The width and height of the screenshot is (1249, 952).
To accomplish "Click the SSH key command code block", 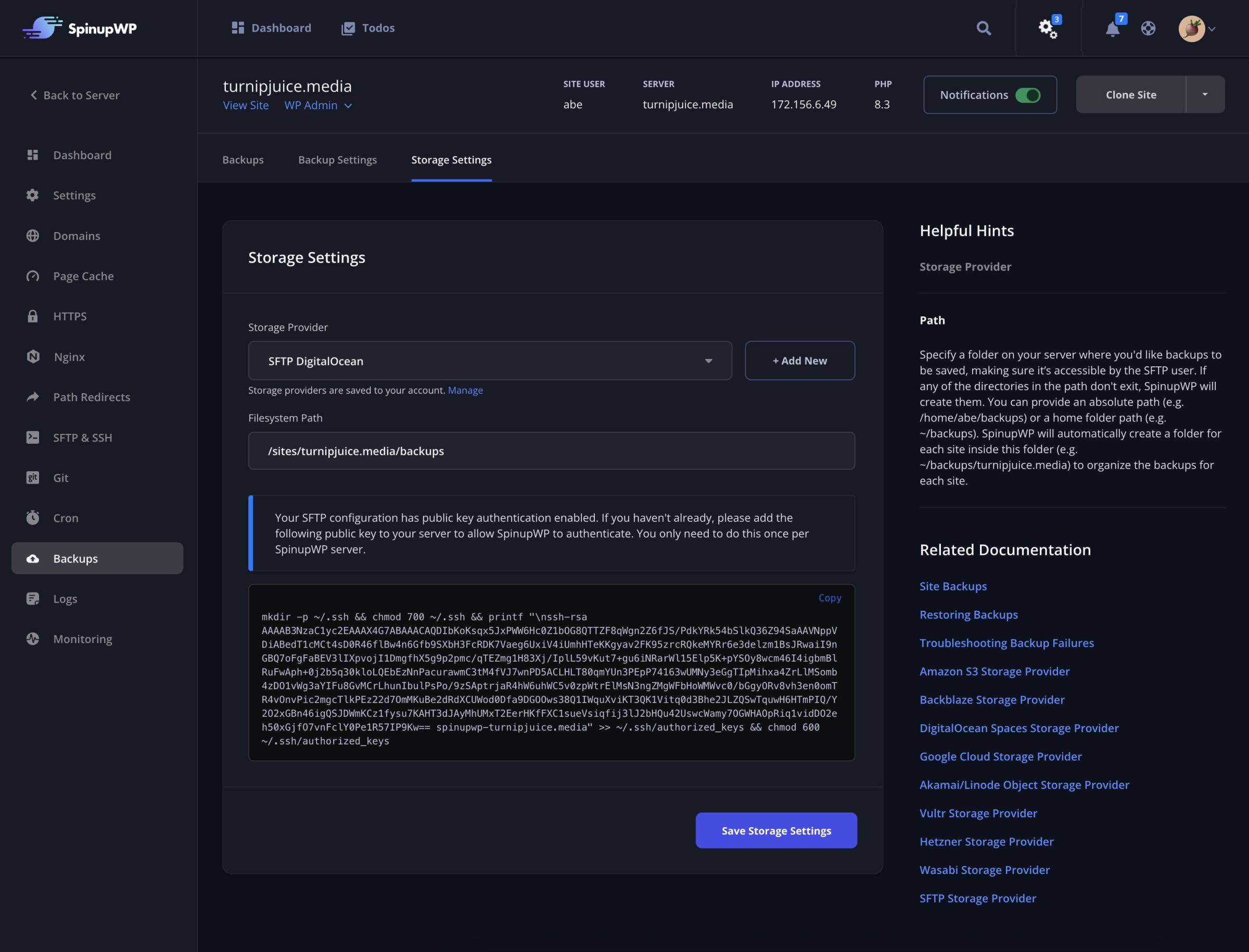I will tap(551, 673).
